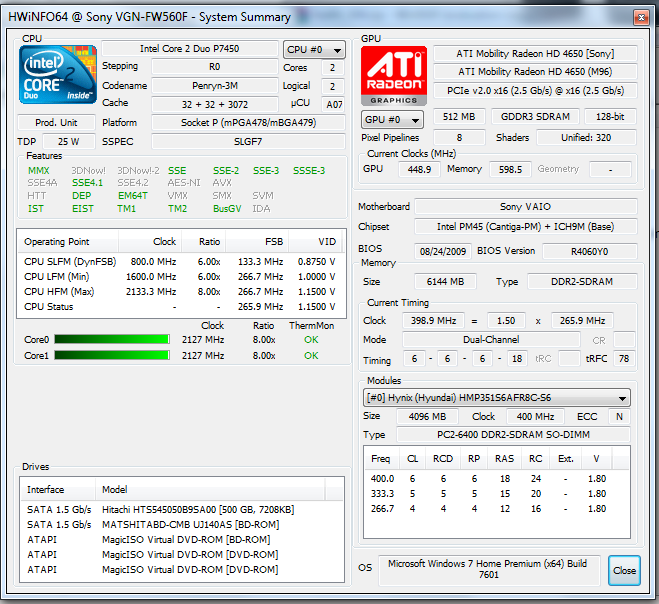Click the Sony VAIO motherboard field
The width and height of the screenshot is (659, 604).
[x=526, y=206]
